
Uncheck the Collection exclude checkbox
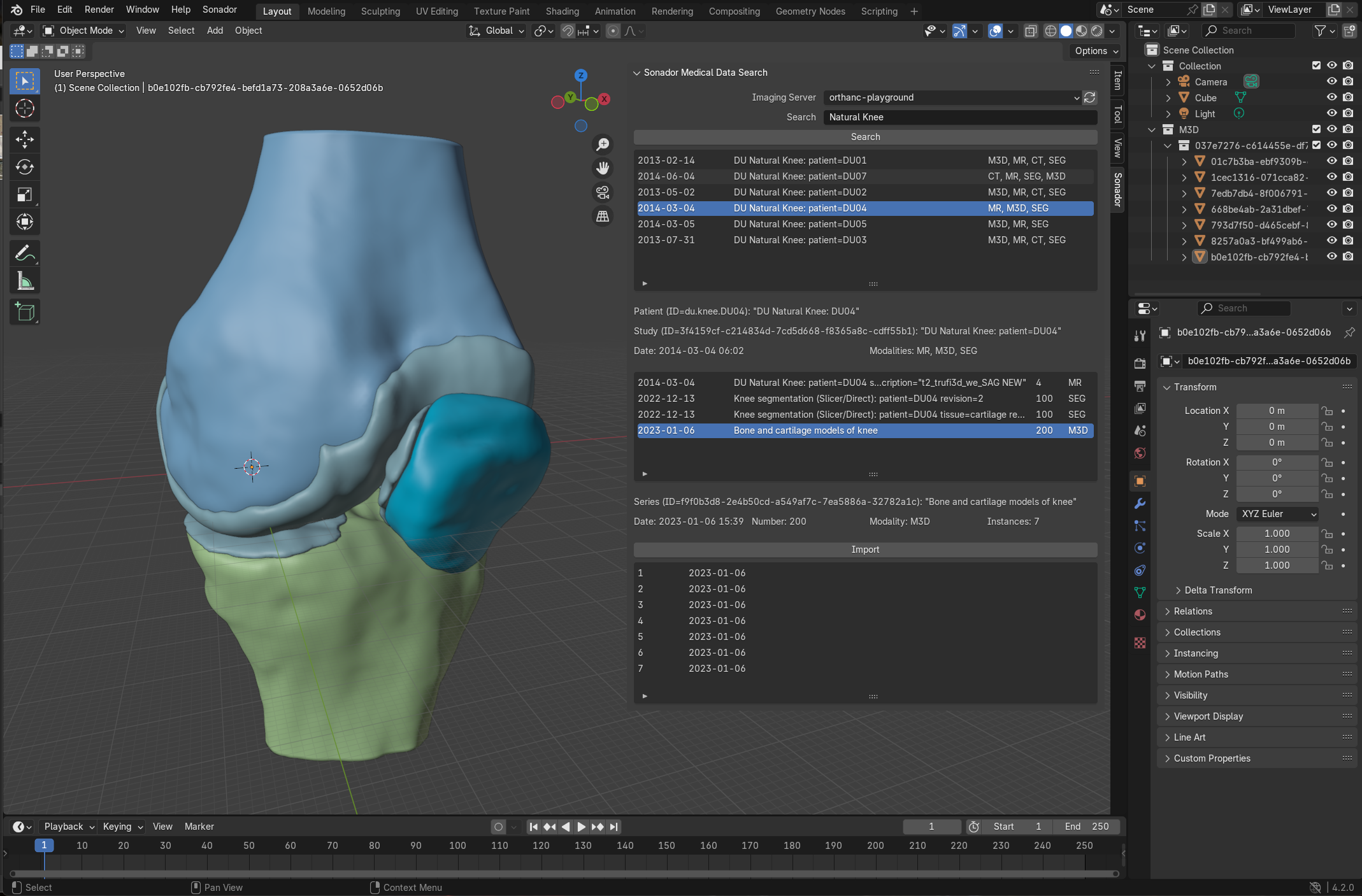[1316, 66]
